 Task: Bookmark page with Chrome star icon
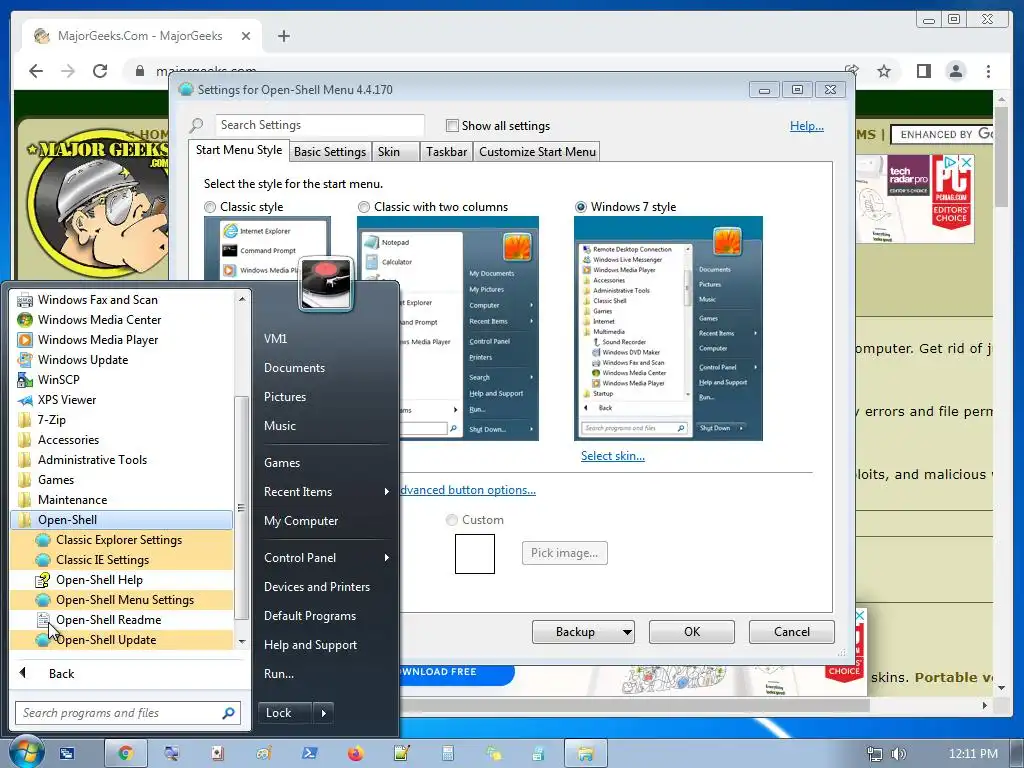884,71
